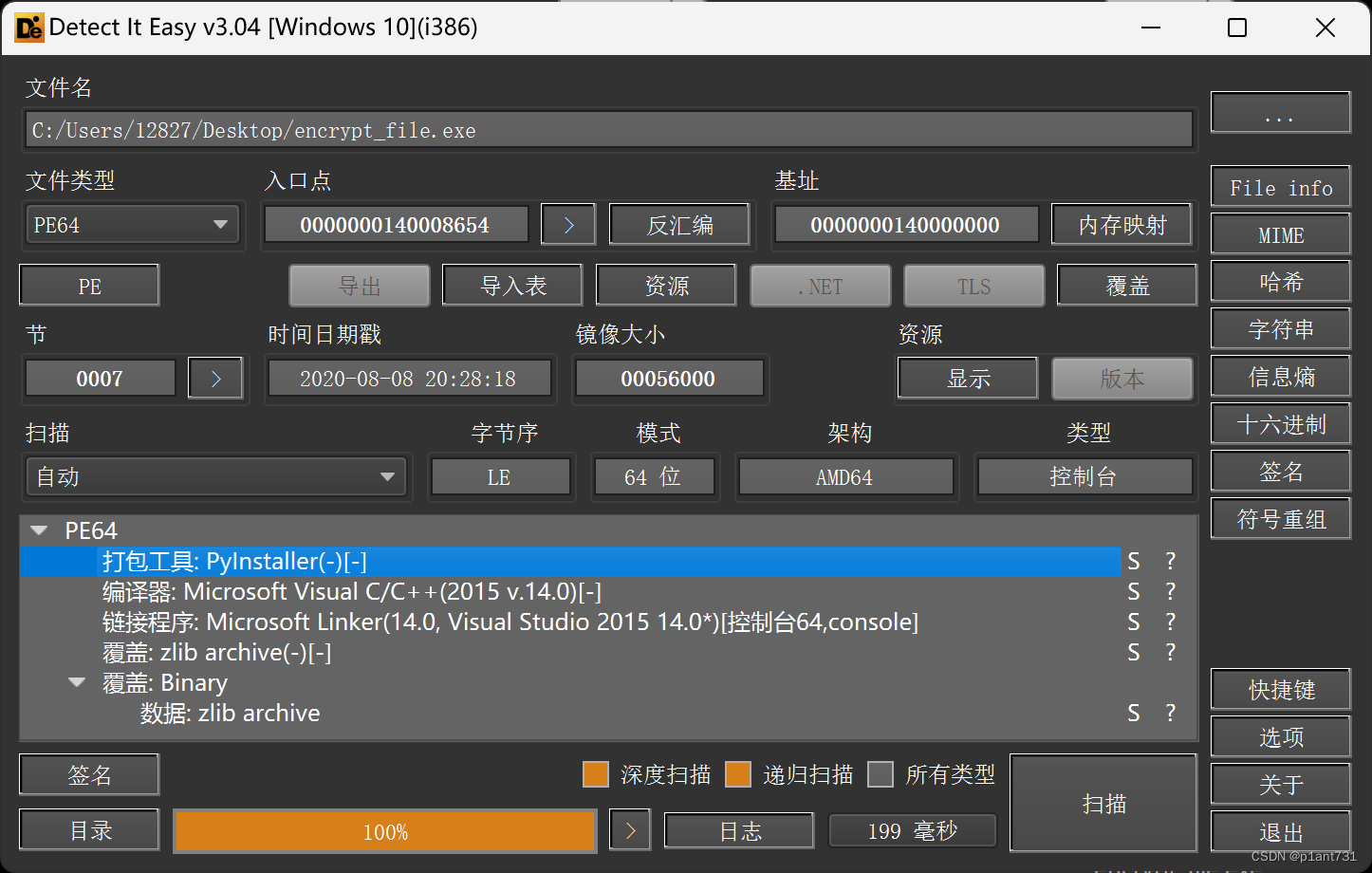Viewport: 1372px width, 873px height.
Task: Click the S button on the Microsoft Linker row
Action: pyautogui.click(x=1133, y=622)
